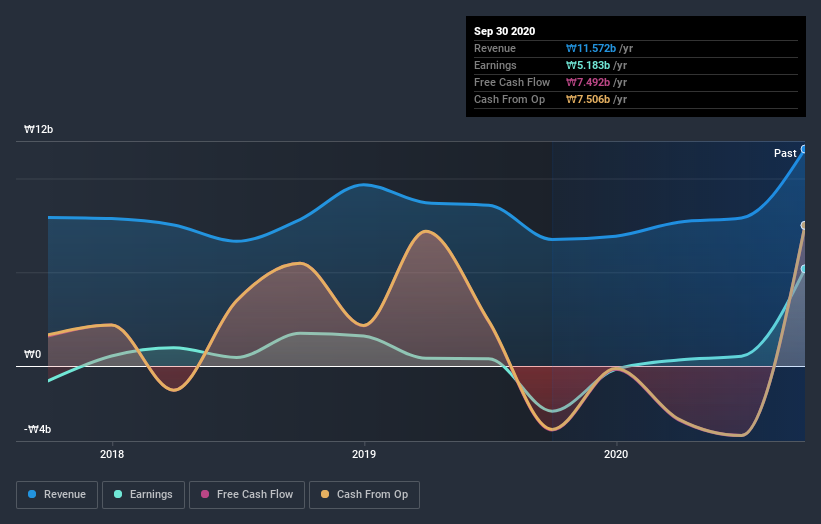Select the Revenue endpoint marker at chart edge
Image resolution: width=821 pixels, height=524 pixels.
pos(804,149)
